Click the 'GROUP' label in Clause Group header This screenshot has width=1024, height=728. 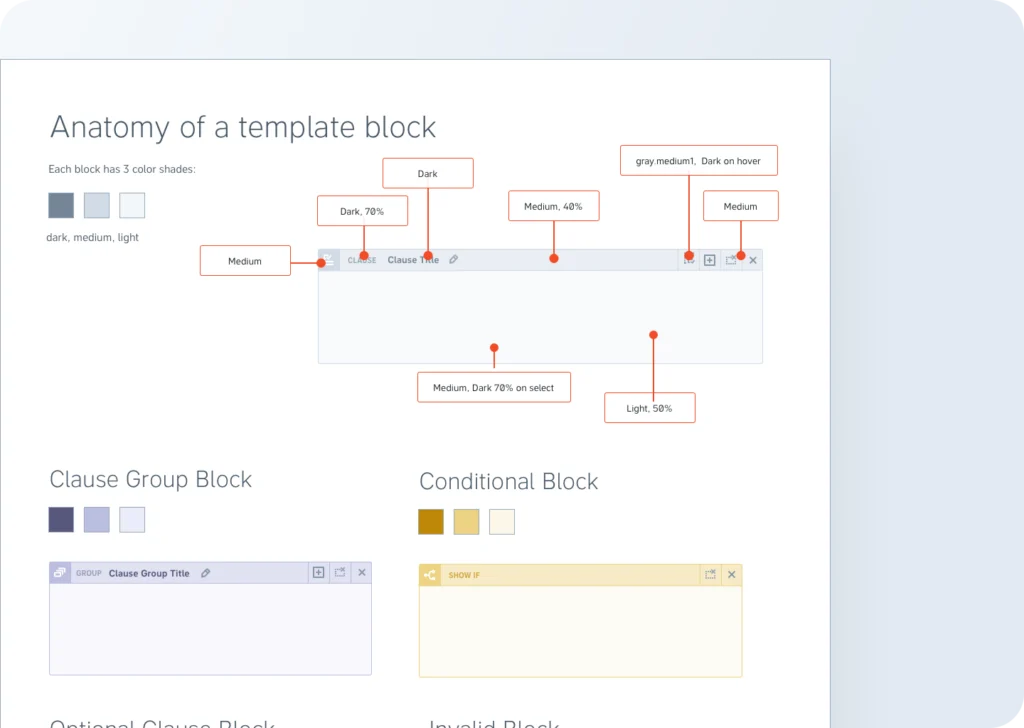pyautogui.click(x=89, y=573)
